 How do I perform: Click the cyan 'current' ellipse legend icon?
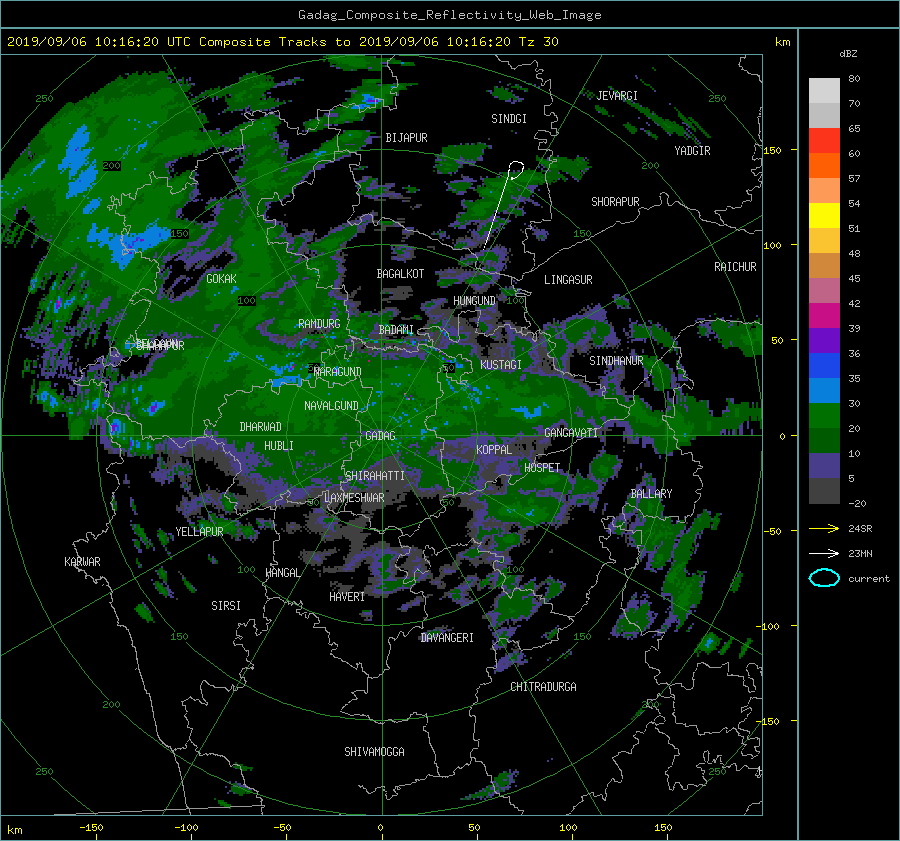click(824, 578)
